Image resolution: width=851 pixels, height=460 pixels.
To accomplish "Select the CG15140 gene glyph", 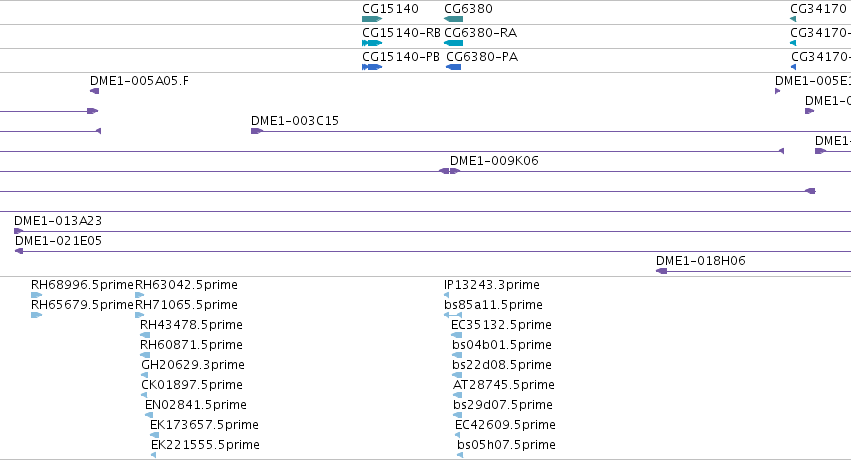I will point(372,19).
